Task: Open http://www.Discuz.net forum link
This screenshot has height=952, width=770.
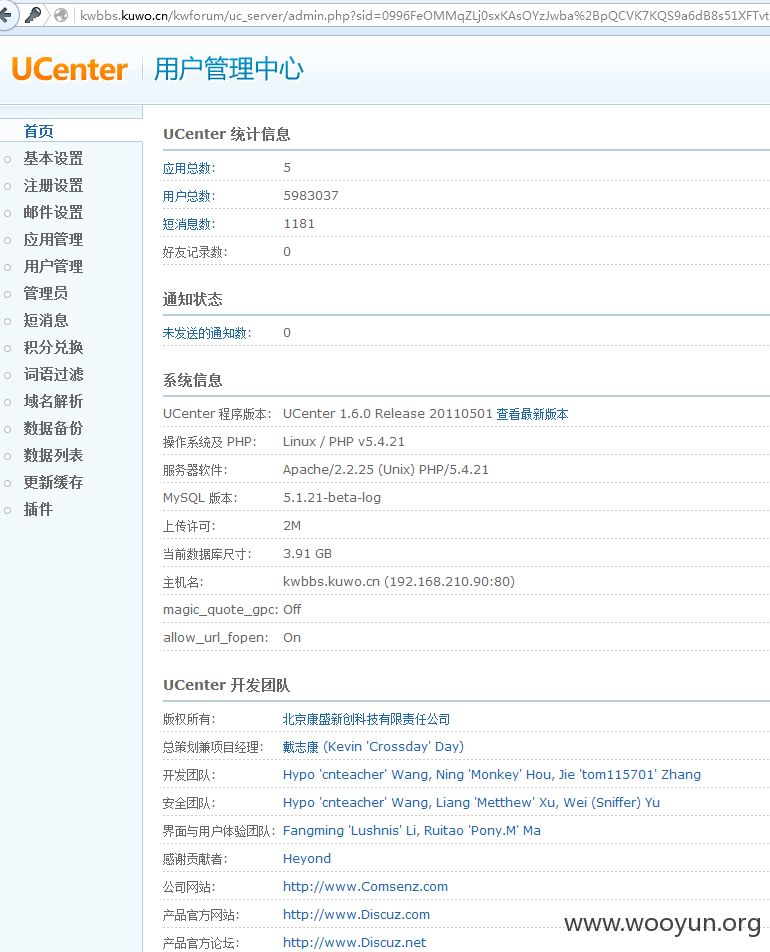Action: 354,942
